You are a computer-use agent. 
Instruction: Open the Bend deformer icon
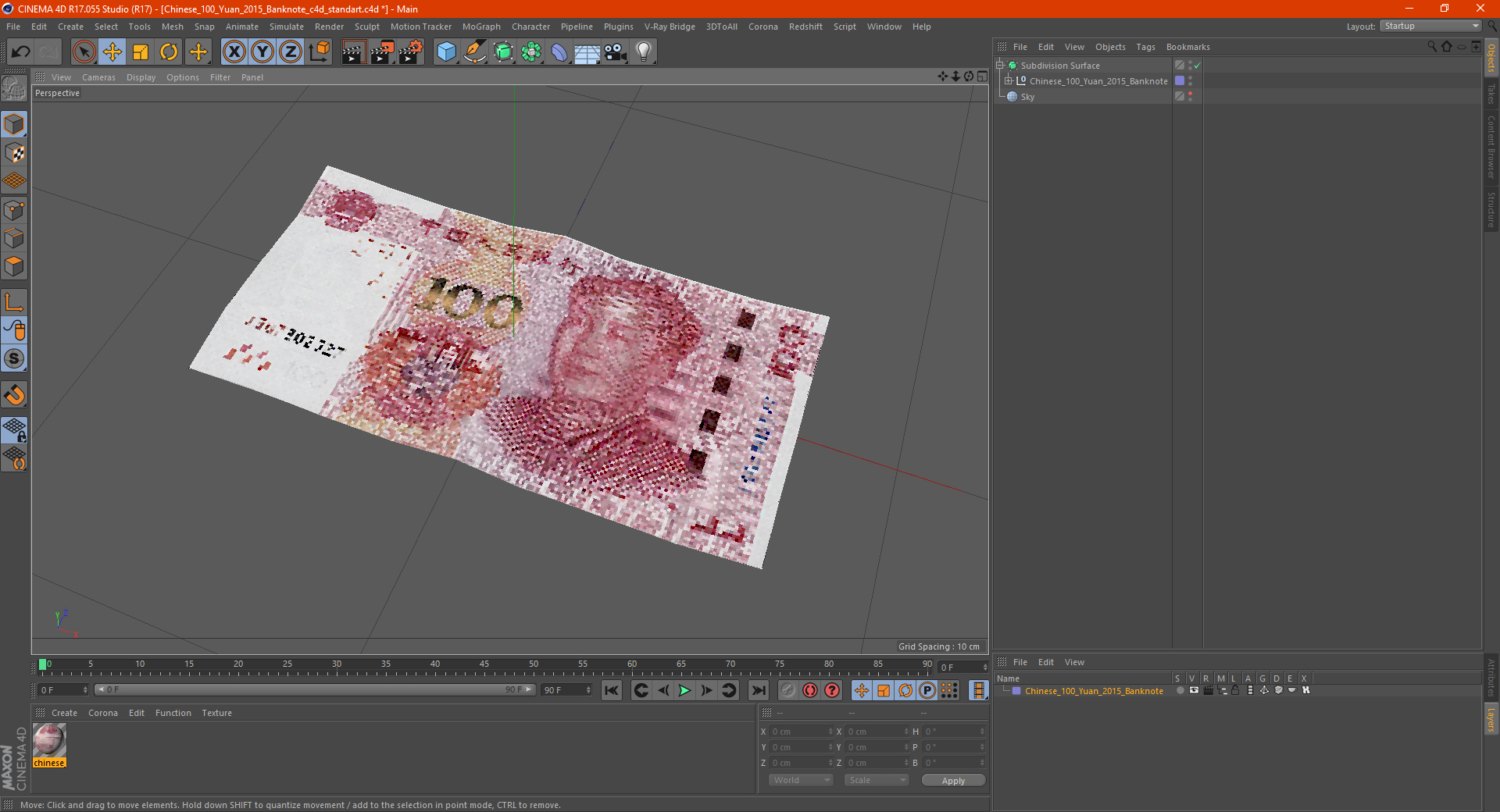pos(559,52)
